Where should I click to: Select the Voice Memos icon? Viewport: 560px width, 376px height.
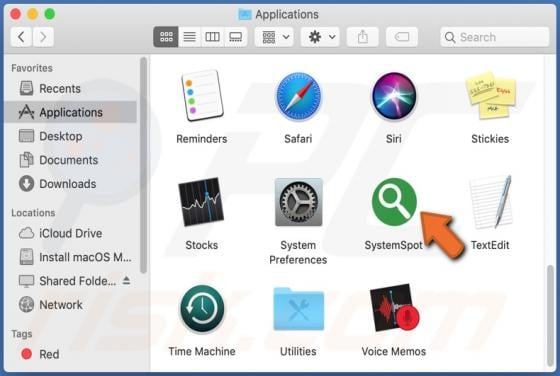pyautogui.click(x=394, y=308)
